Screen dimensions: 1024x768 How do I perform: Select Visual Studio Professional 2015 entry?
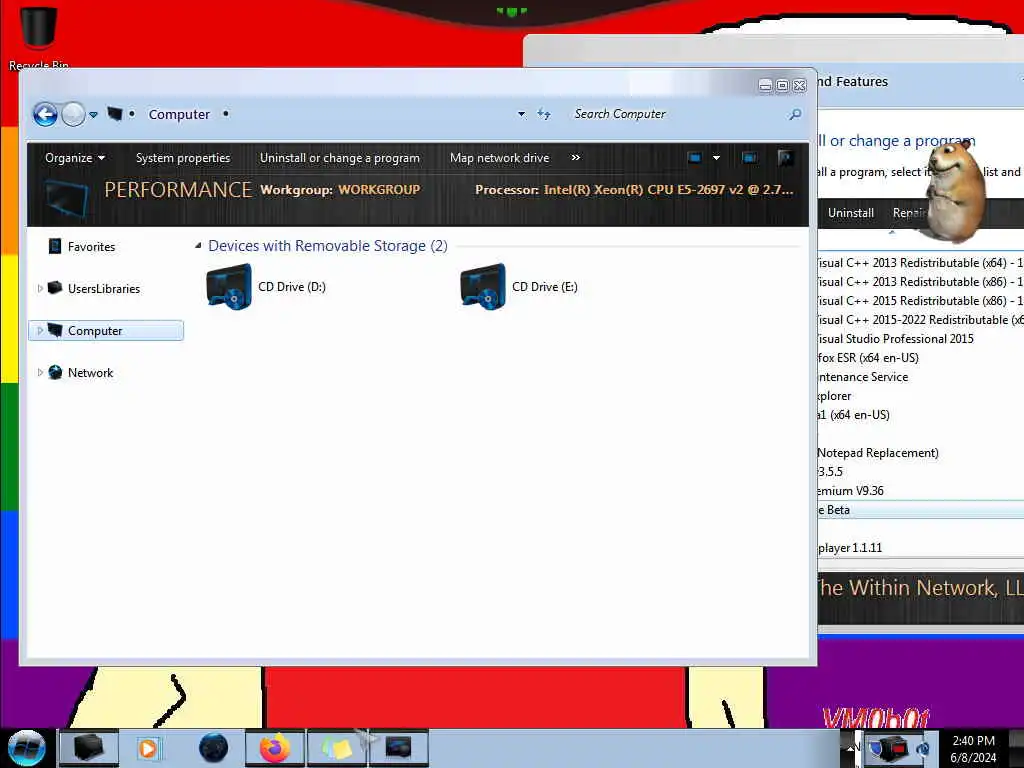point(921,338)
